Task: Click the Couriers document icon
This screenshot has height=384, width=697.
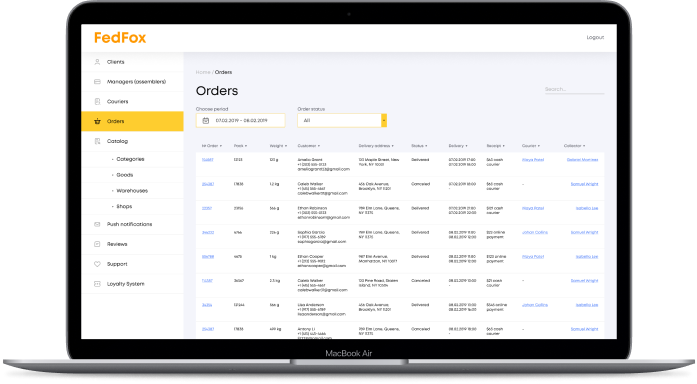Action: click(x=97, y=102)
